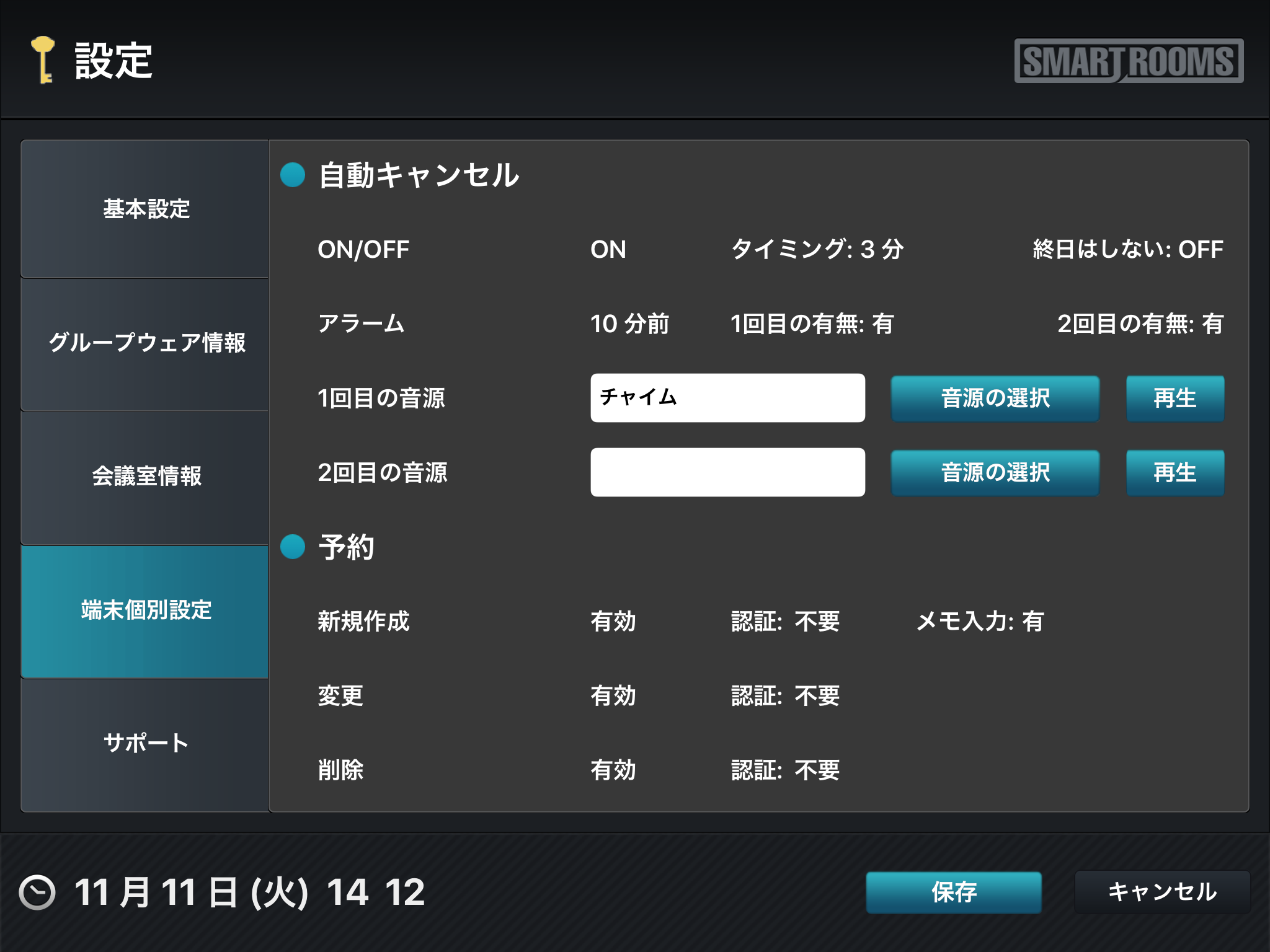Click blue bullet beside 予約 heading
Image resolution: width=1270 pixels, height=952 pixels.
293,547
